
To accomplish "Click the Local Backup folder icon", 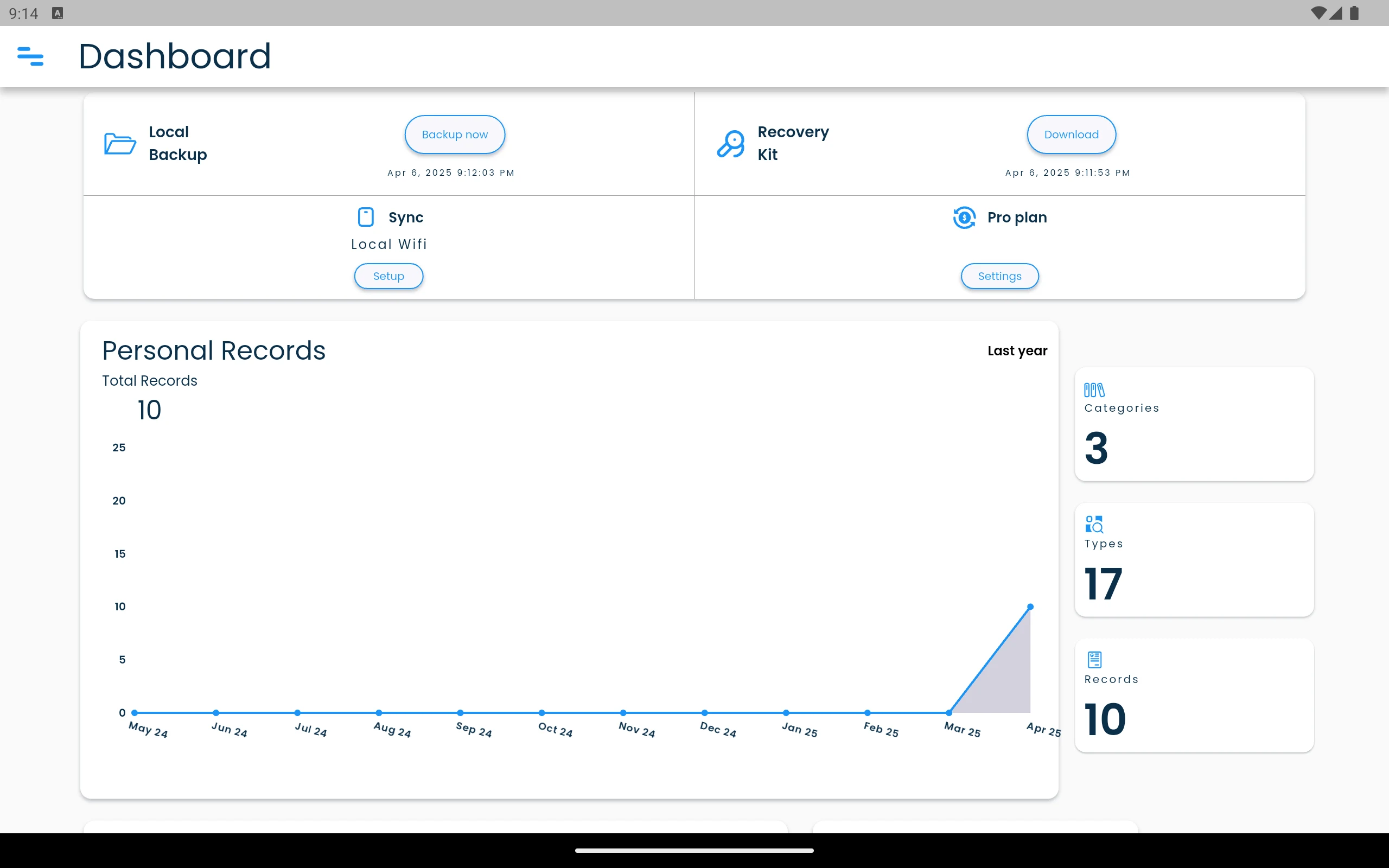I will (120, 144).
